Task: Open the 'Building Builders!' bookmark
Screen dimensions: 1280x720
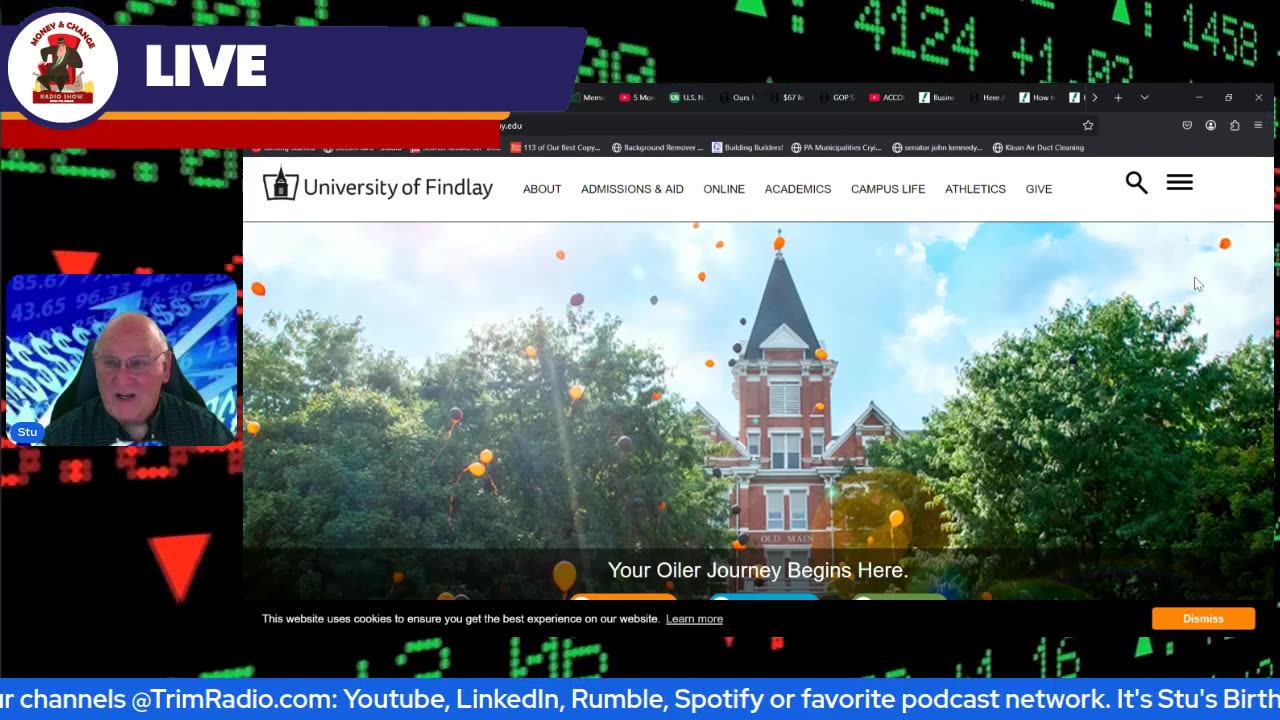Action: (748, 147)
